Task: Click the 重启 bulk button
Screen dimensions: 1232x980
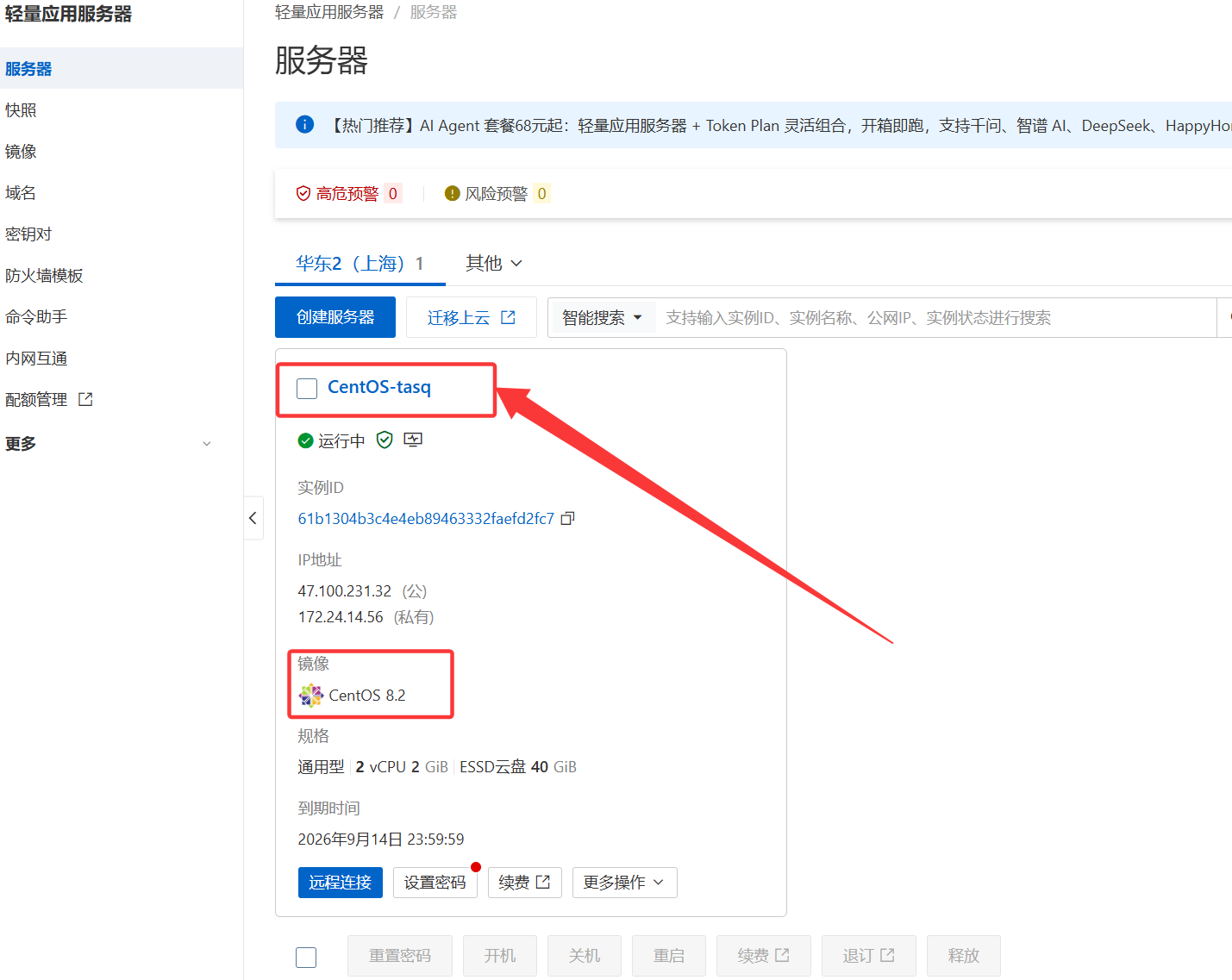Action: click(668, 955)
